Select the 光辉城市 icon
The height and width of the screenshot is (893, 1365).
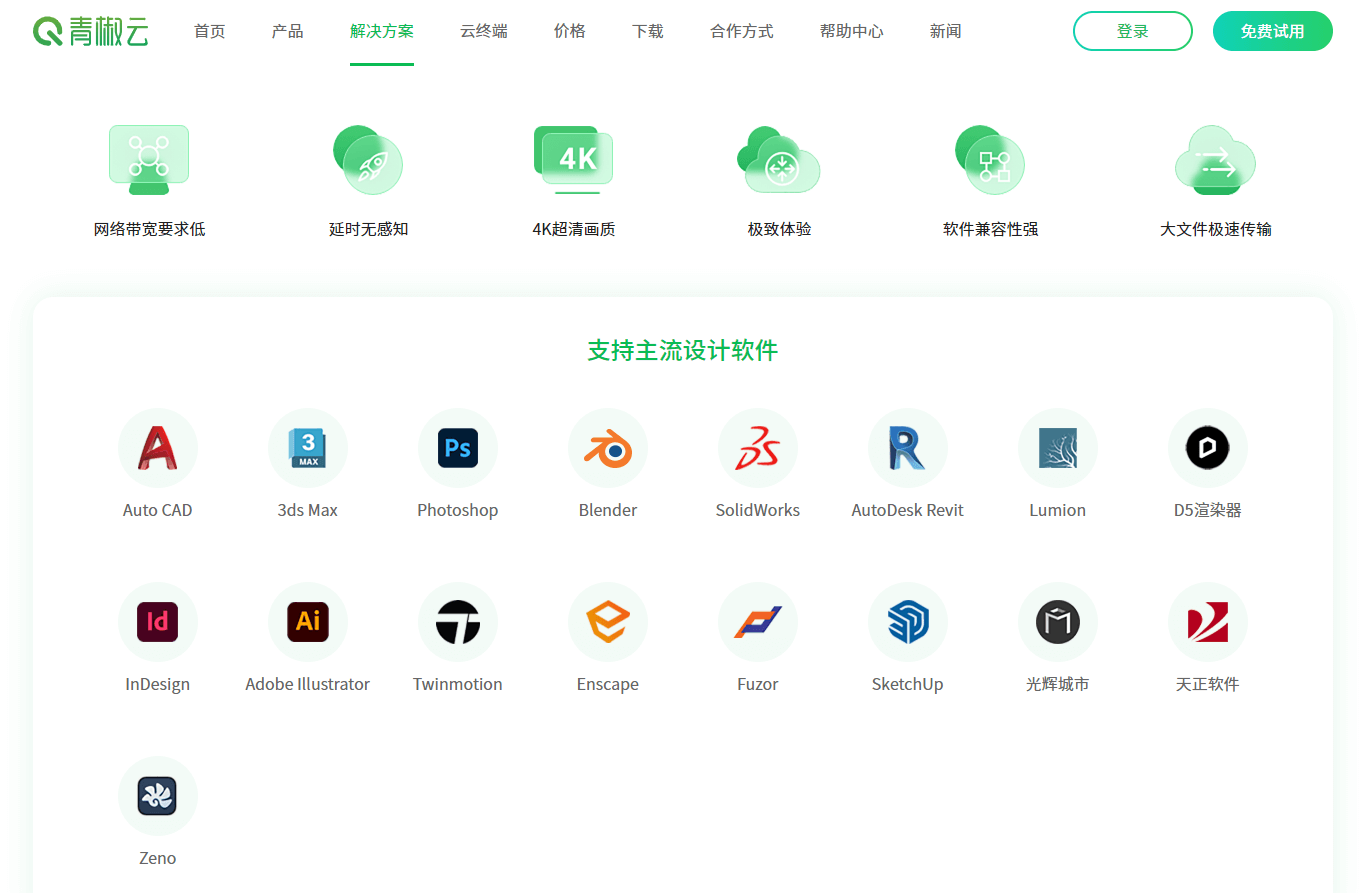[1058, 622]
